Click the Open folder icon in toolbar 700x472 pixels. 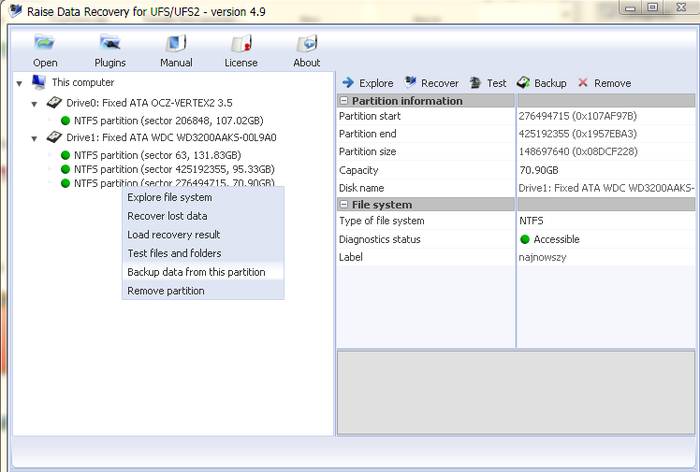[44, 43]
